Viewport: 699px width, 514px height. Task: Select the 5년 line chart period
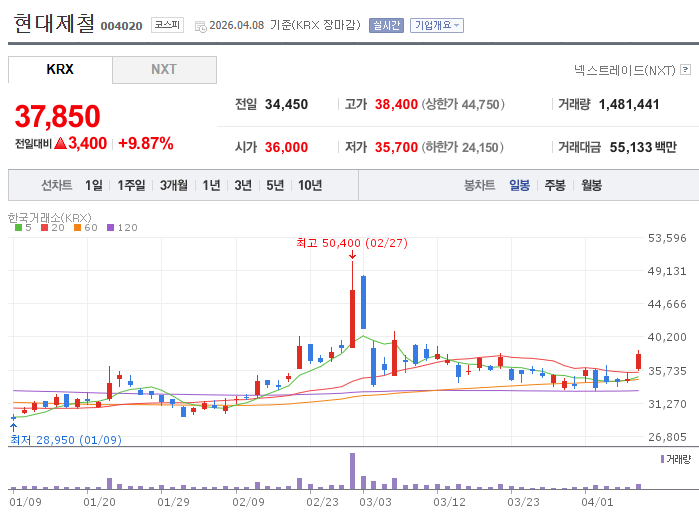click(x=275, y=185)
